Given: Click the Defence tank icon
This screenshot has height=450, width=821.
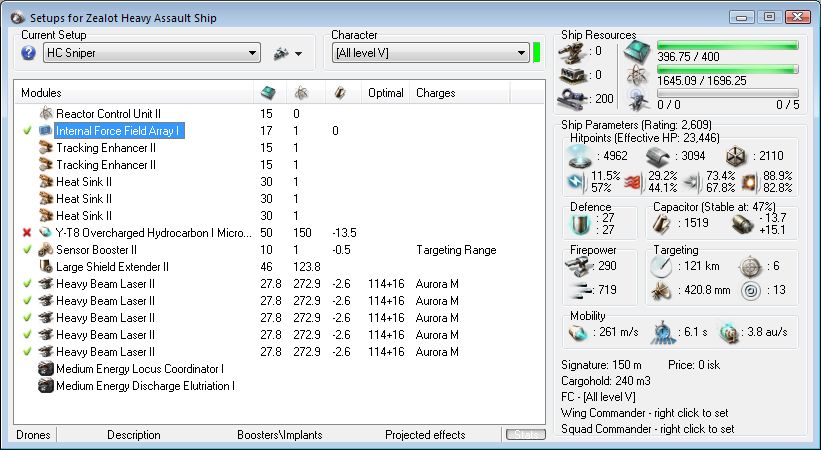Looking at the screenshot, I should pos(581,224).
